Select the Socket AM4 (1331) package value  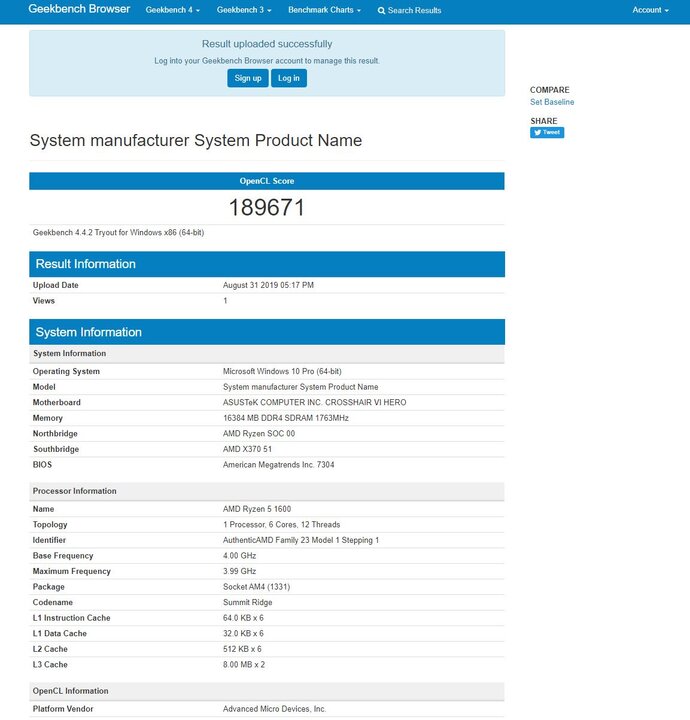click(x=256, y=587)
